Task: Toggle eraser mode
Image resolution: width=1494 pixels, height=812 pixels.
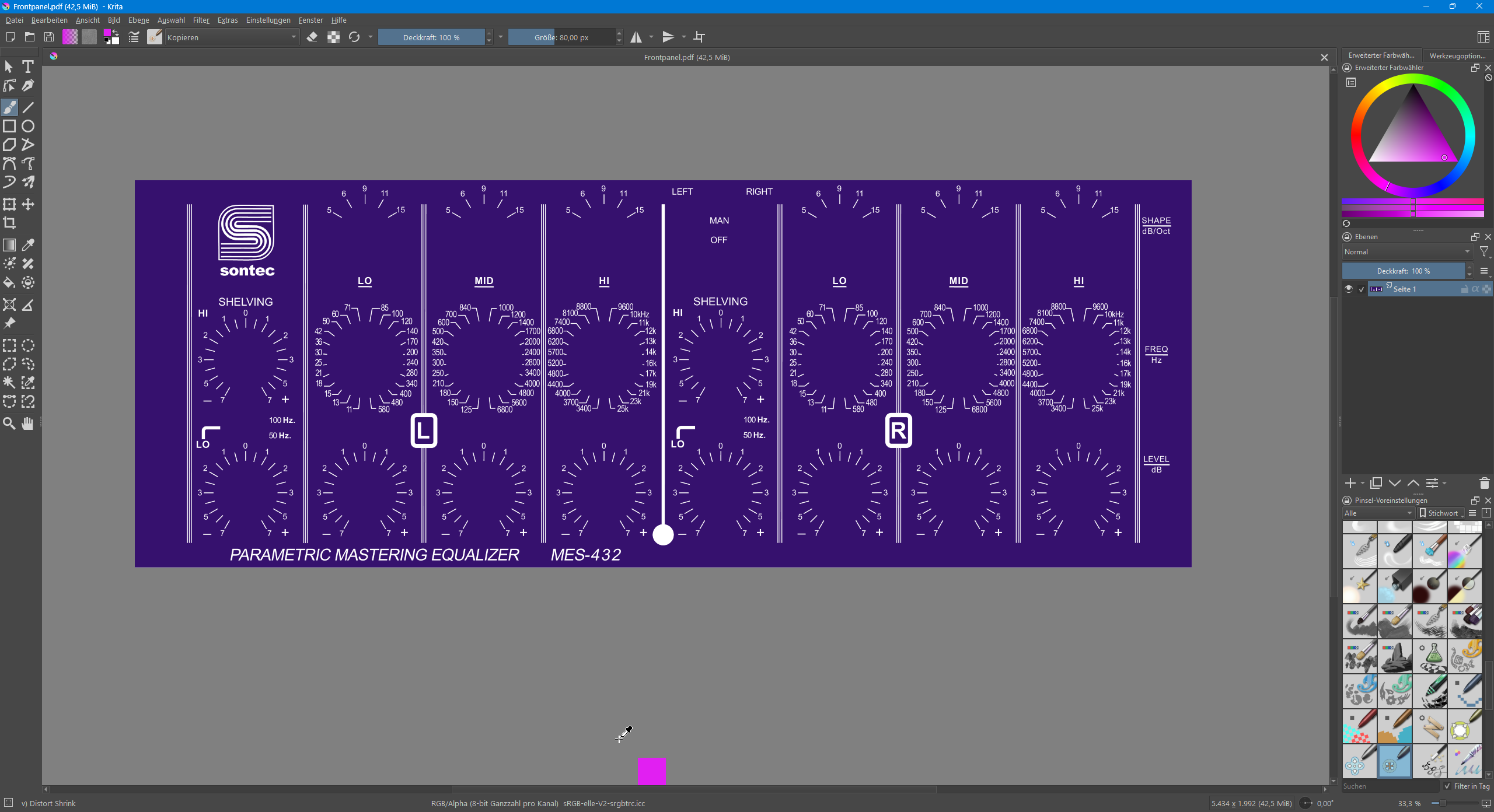Action: click(x=312, y=37)
